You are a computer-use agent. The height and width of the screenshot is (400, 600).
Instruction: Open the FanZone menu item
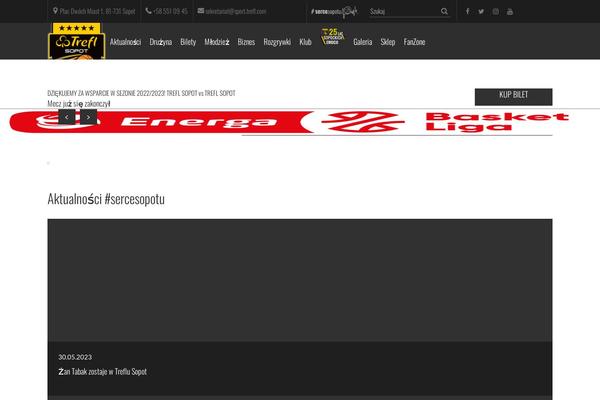[414, 42]
